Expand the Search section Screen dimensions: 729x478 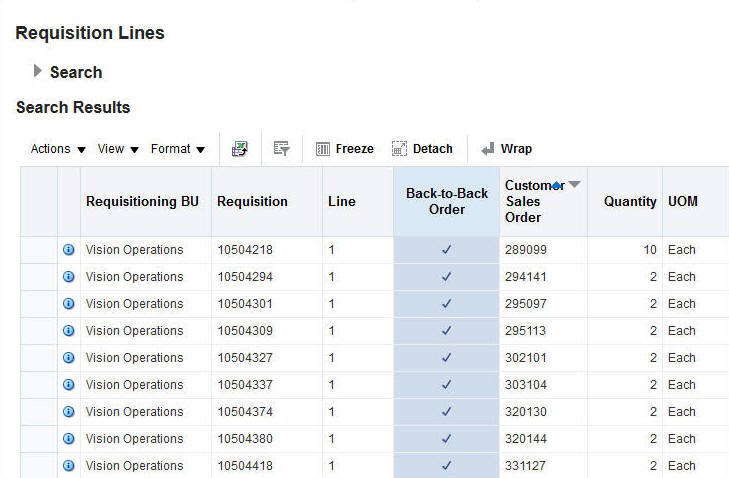point(38,71)
